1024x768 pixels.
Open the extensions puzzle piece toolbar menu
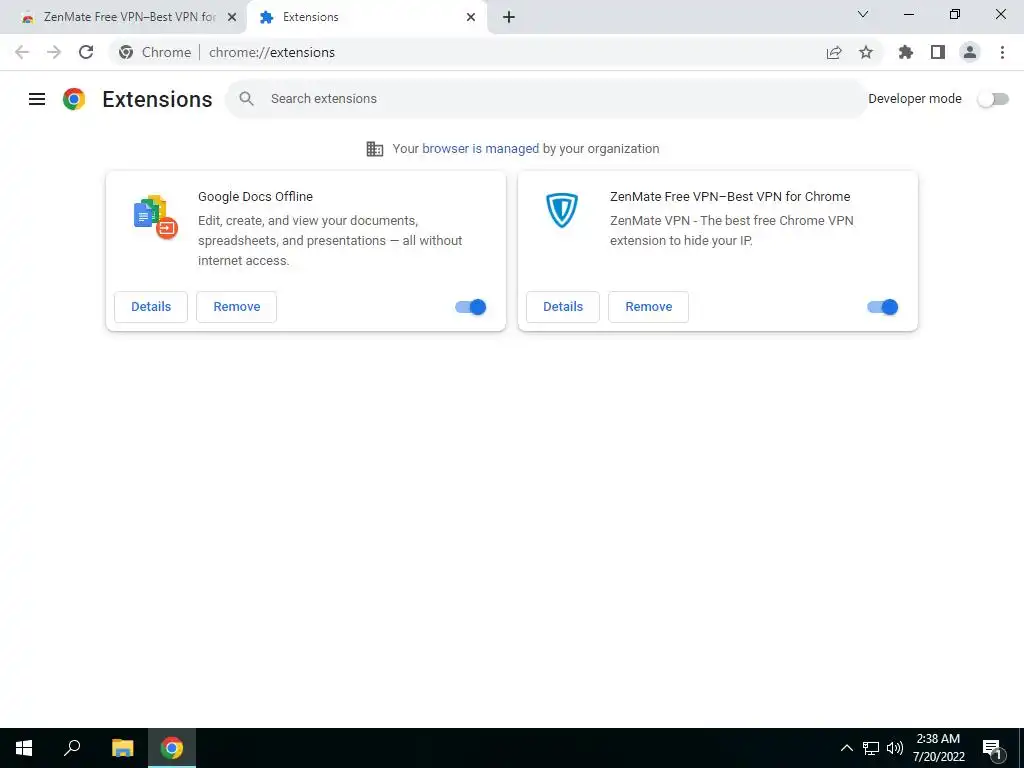point(906,52)
